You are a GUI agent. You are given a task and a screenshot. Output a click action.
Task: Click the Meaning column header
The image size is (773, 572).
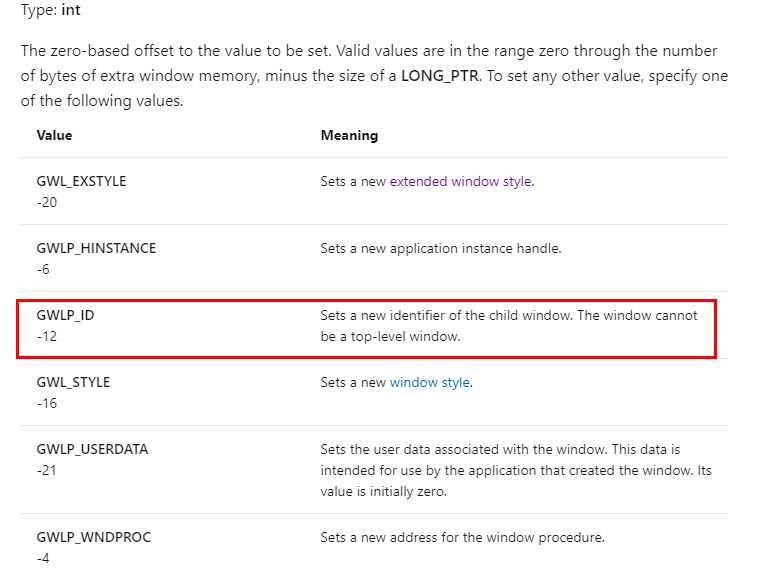pyautogui.click(x=350, y=136)
